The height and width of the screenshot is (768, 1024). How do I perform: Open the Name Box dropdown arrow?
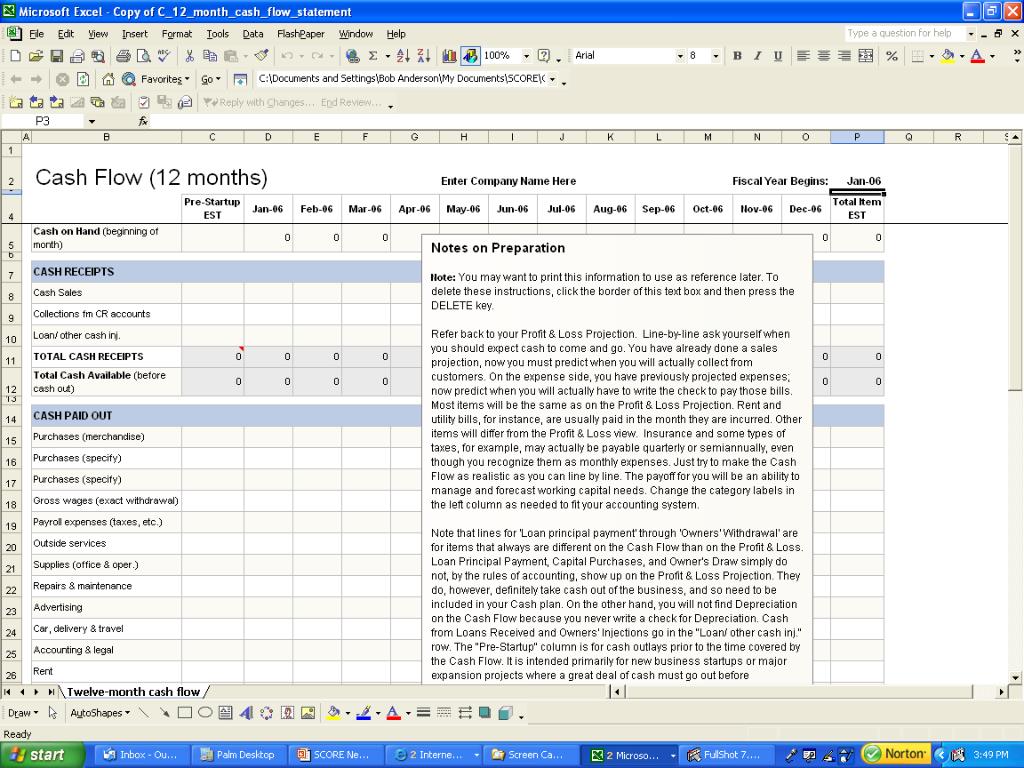[92, 121]
